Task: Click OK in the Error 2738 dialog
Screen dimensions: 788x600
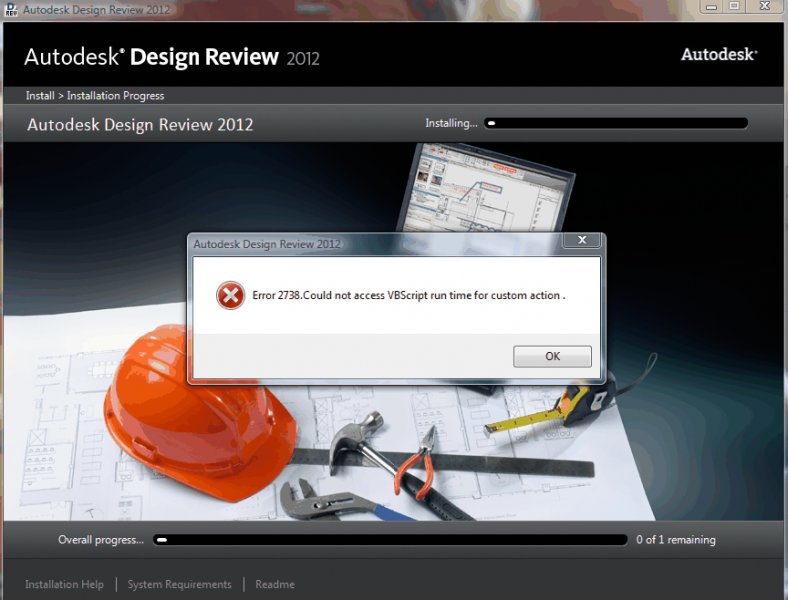Action: 552,356
